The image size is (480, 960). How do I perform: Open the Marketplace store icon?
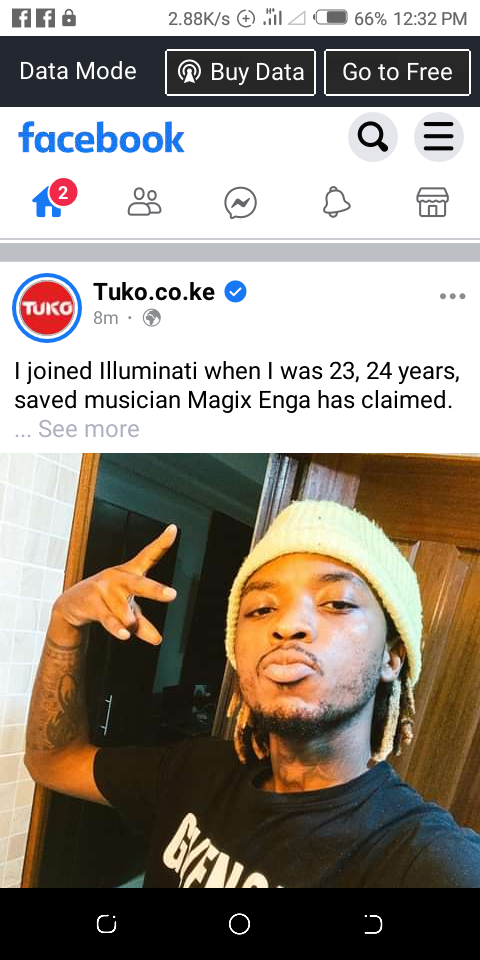(433, 202)
